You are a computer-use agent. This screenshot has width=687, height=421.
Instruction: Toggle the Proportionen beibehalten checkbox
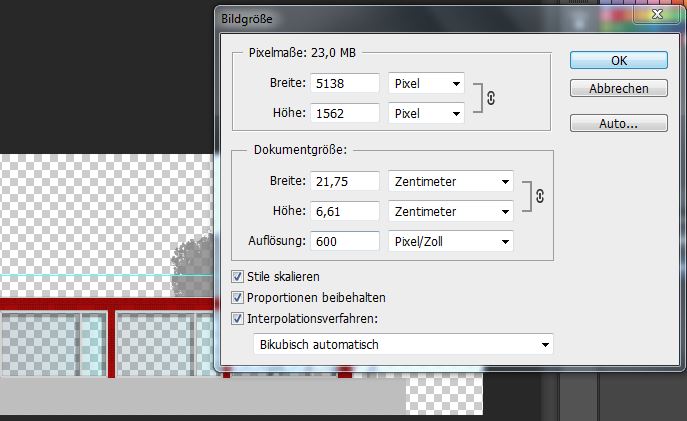tap(237, 297)
